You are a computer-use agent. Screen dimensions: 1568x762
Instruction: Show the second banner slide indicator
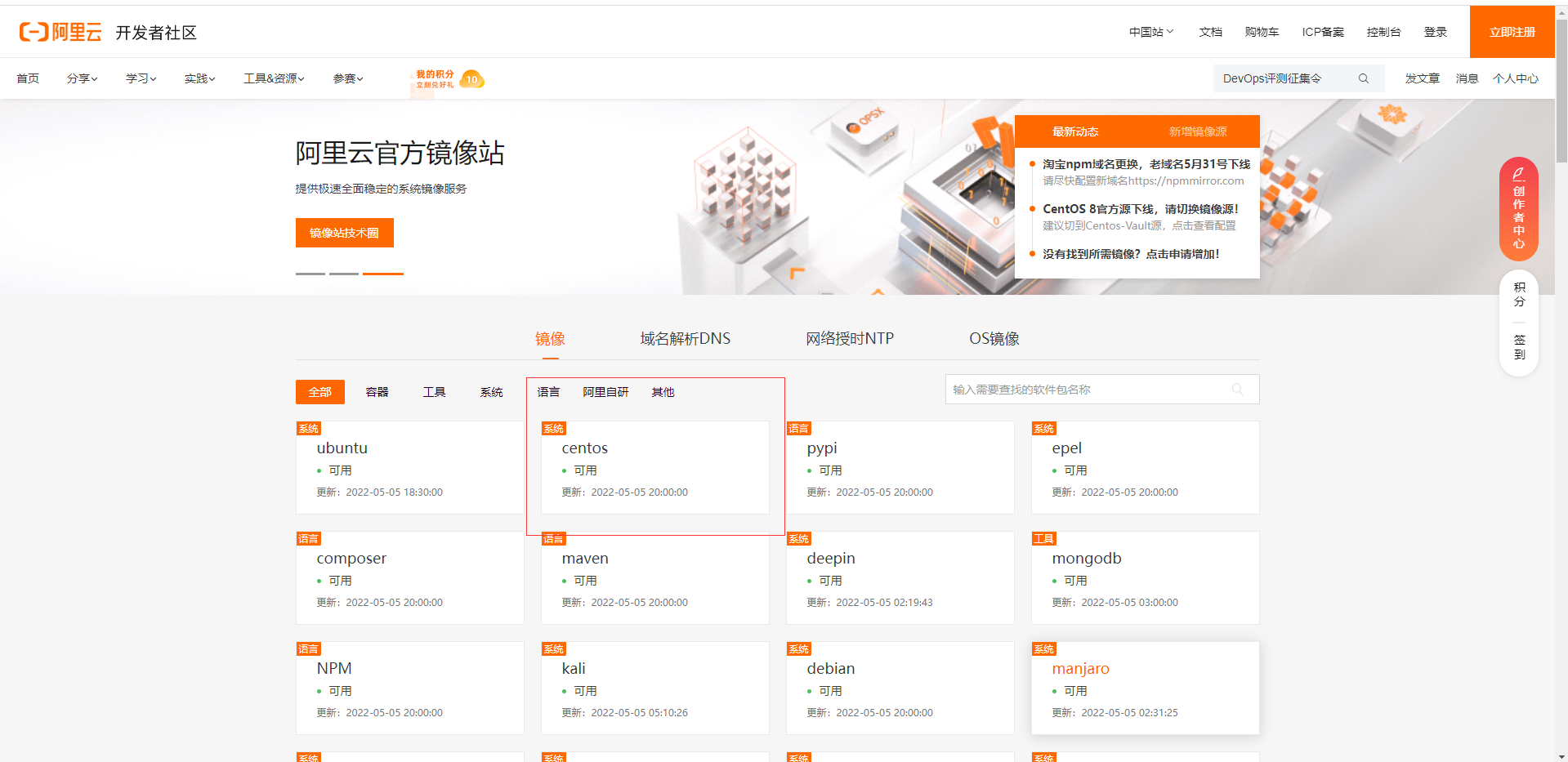(344, 274)
